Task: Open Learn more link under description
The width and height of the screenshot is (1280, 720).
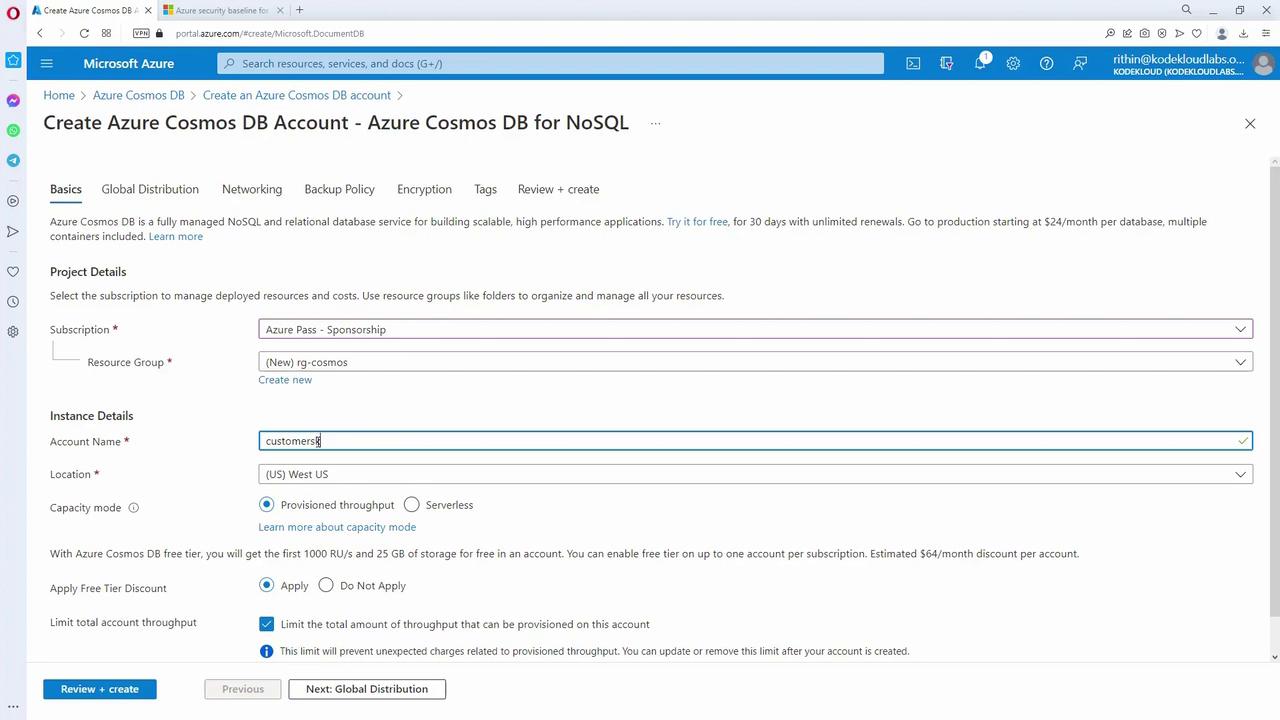Action: click(x=176, y=237)
